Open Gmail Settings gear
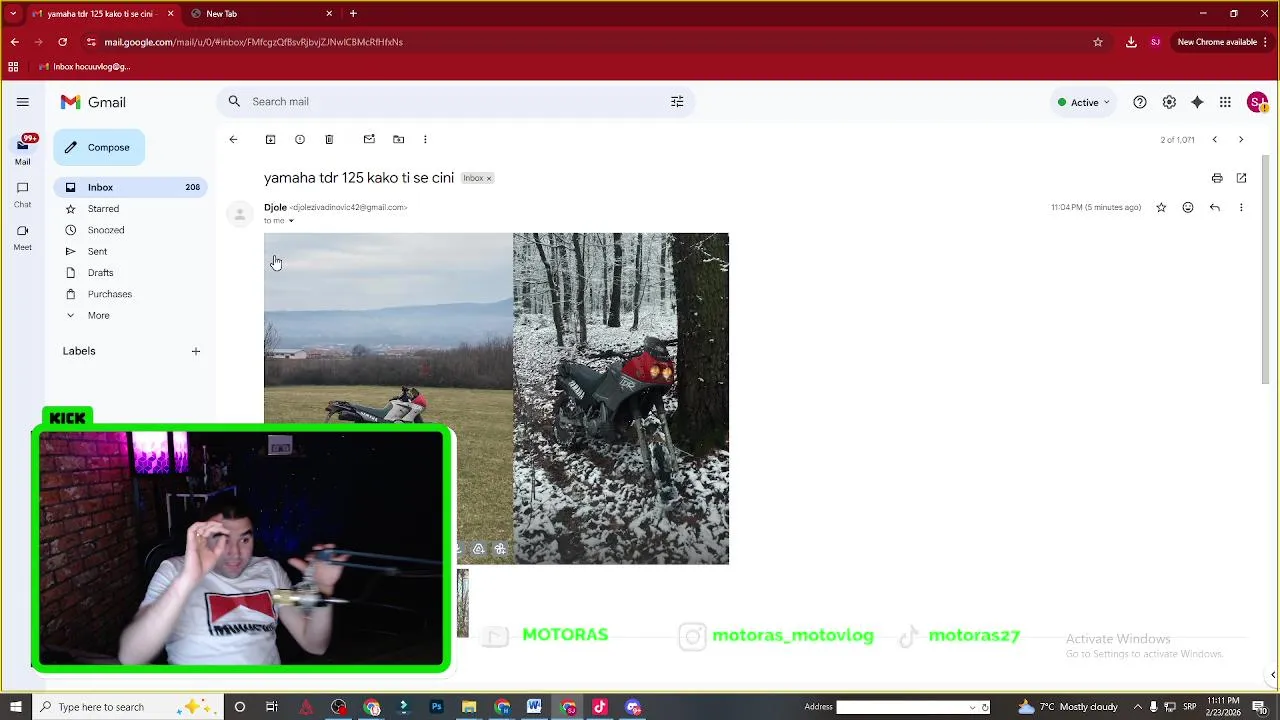The image size is (1280, 720). click(1169, 102)
